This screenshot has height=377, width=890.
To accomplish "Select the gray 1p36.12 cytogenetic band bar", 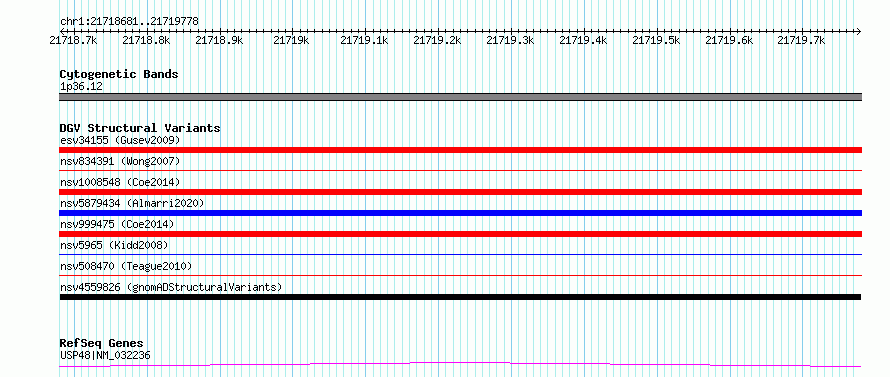I will click(460, 97).
